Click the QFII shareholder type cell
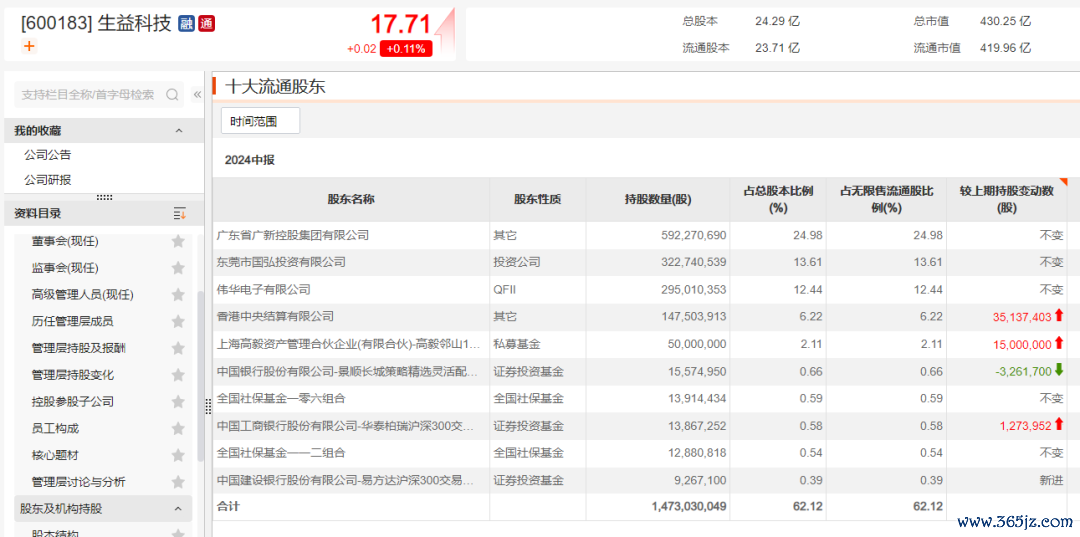Viewport: 1080px width, 537px height. point(504,289)
